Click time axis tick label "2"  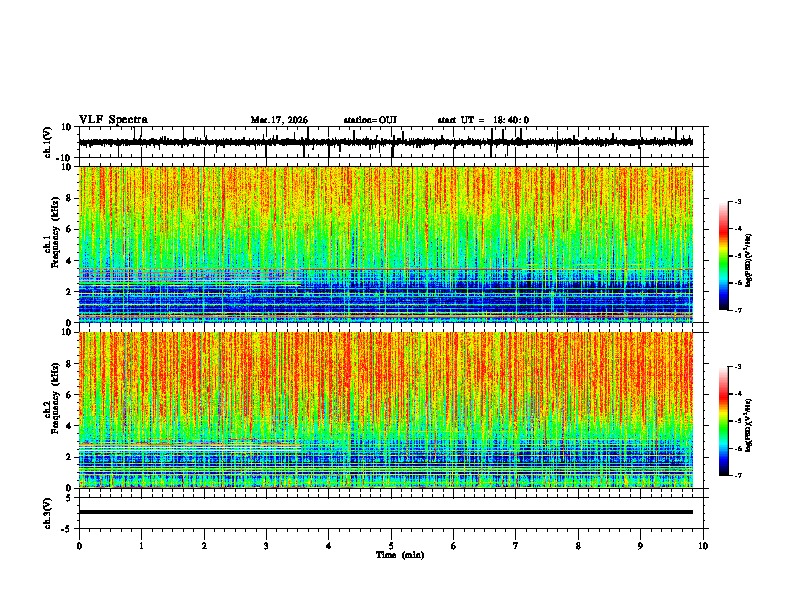[204, 546]
